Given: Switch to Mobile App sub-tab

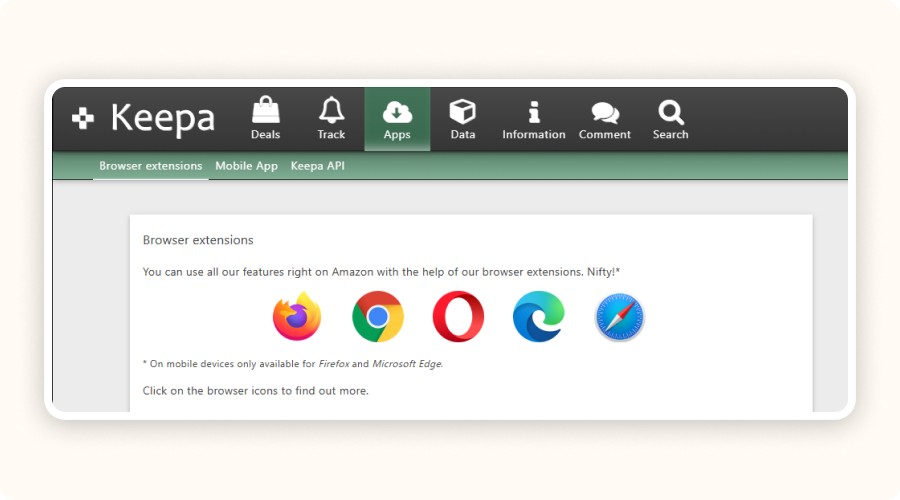Looking at the screenshot, I should pos(246,166).
